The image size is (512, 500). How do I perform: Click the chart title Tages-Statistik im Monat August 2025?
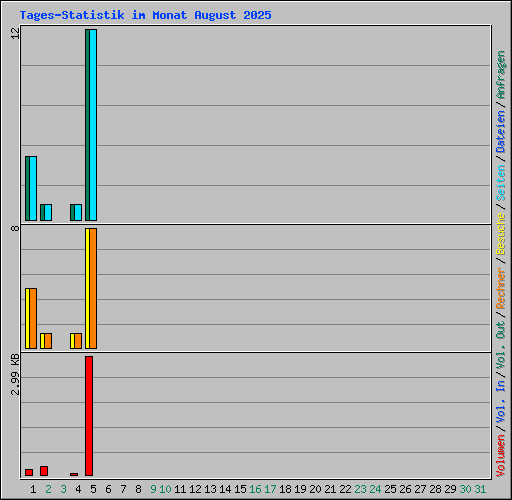[x=145, y=15]
